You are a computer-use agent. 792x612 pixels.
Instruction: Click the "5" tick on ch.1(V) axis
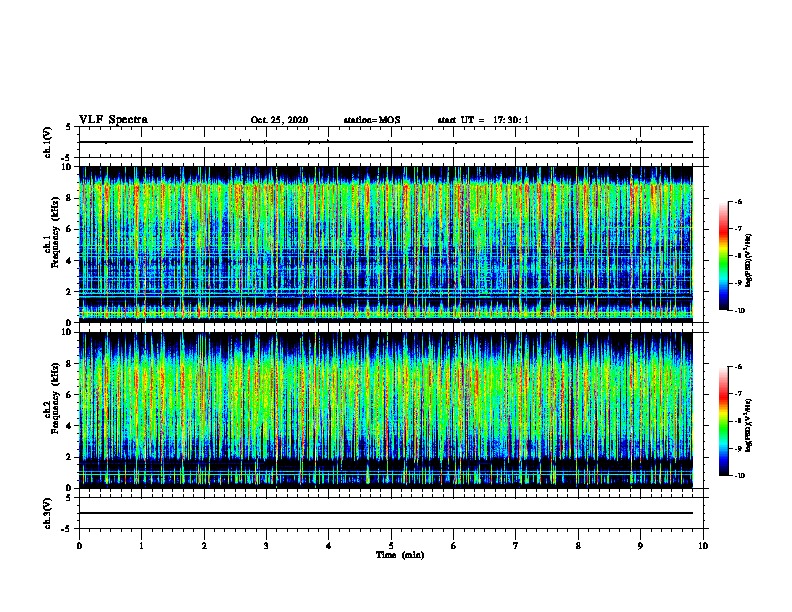[x=69, y=127]
